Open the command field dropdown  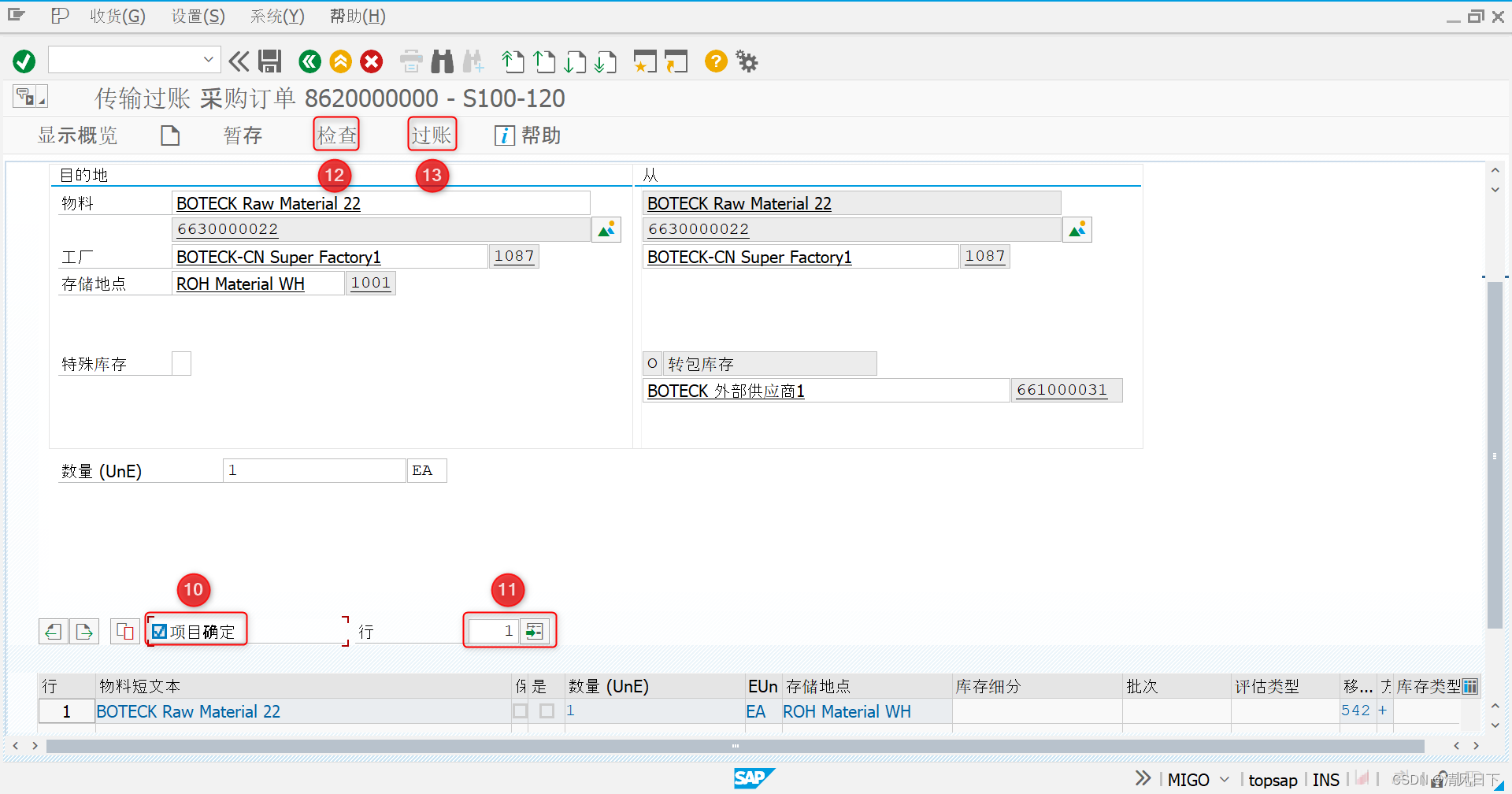pos(208,59)
